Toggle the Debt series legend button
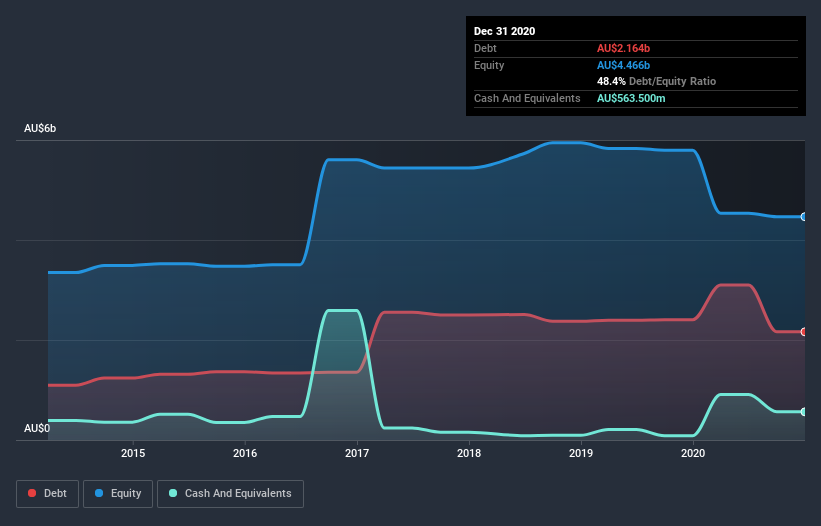Image resolution: width=821 pixels, height=526 pixels. click(x=48, y=494)
